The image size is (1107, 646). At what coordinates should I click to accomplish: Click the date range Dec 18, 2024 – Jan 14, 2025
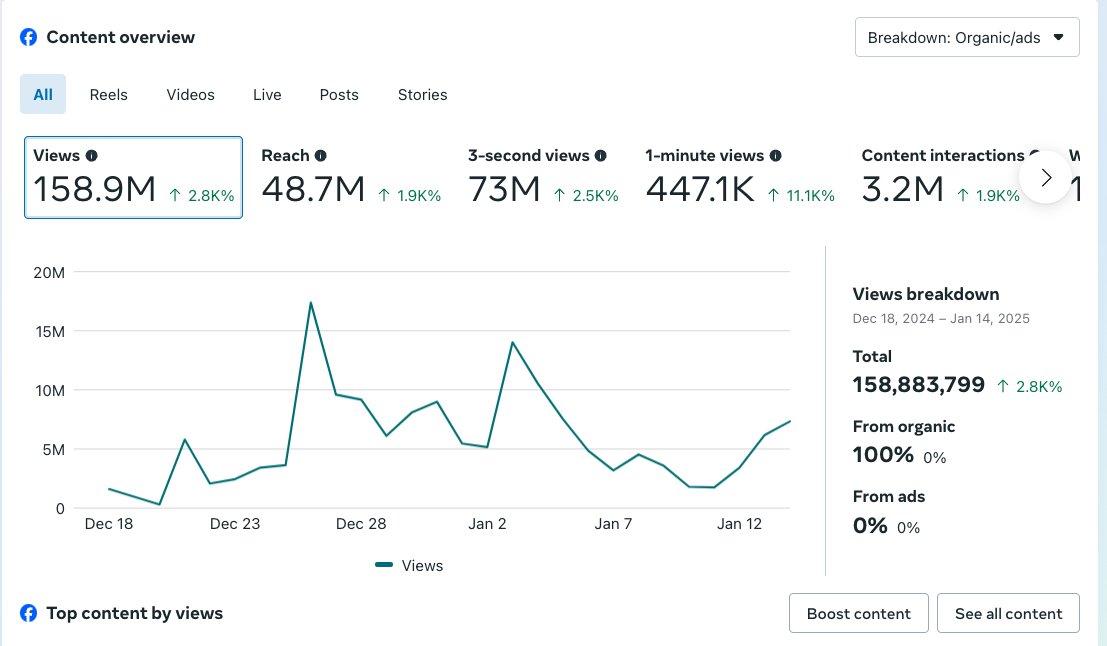tap(941, 318)
